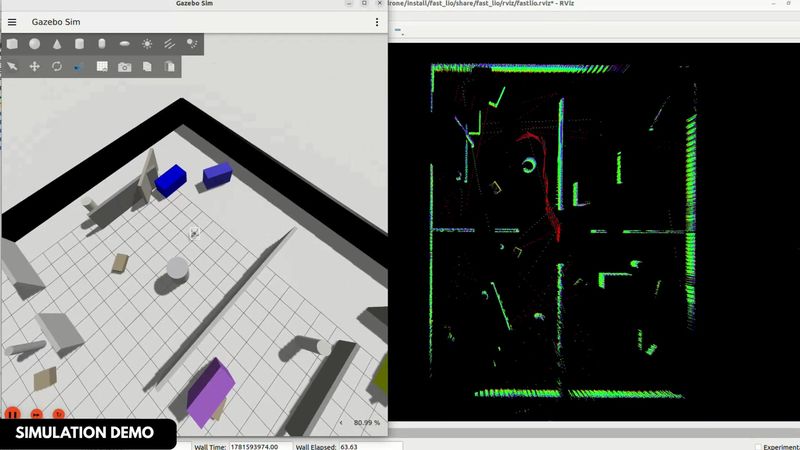Reset the simulation with orange button
The width and height of the screenshot is (800, 450).
(x=59, y=414)
